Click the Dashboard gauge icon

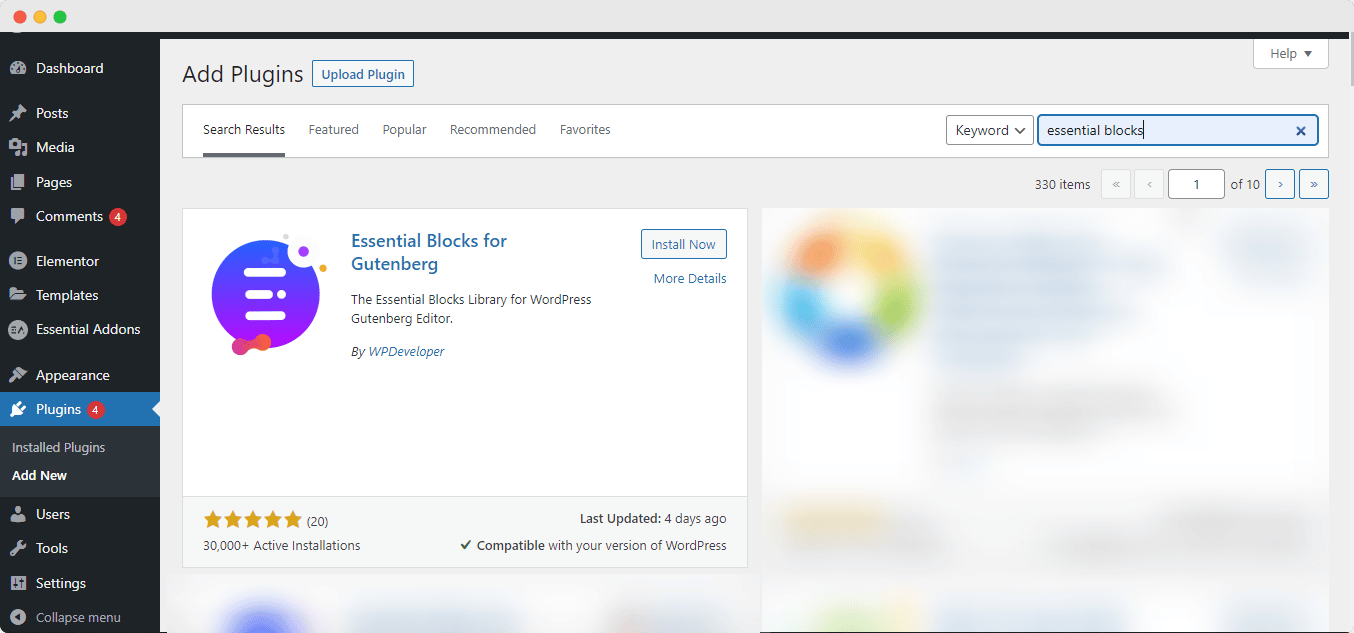pyautogui.click(x=18, y=69)
